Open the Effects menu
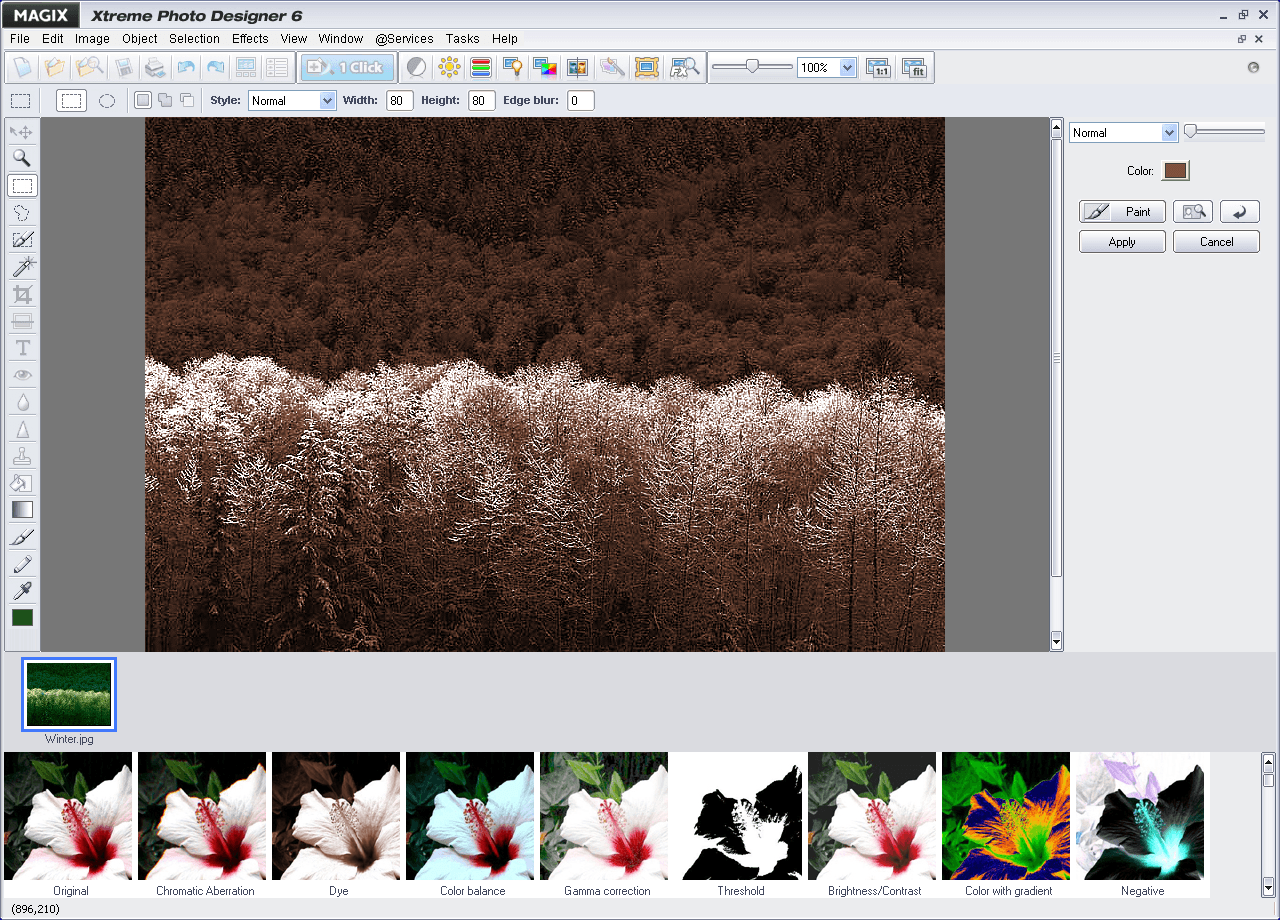The width and height of the screenshot is (1280, 920). tap(249, 39)
